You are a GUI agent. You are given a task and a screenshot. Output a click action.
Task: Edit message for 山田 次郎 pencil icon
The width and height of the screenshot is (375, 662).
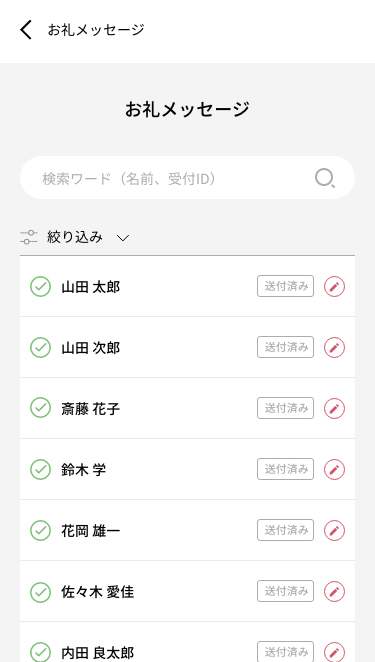334,347
